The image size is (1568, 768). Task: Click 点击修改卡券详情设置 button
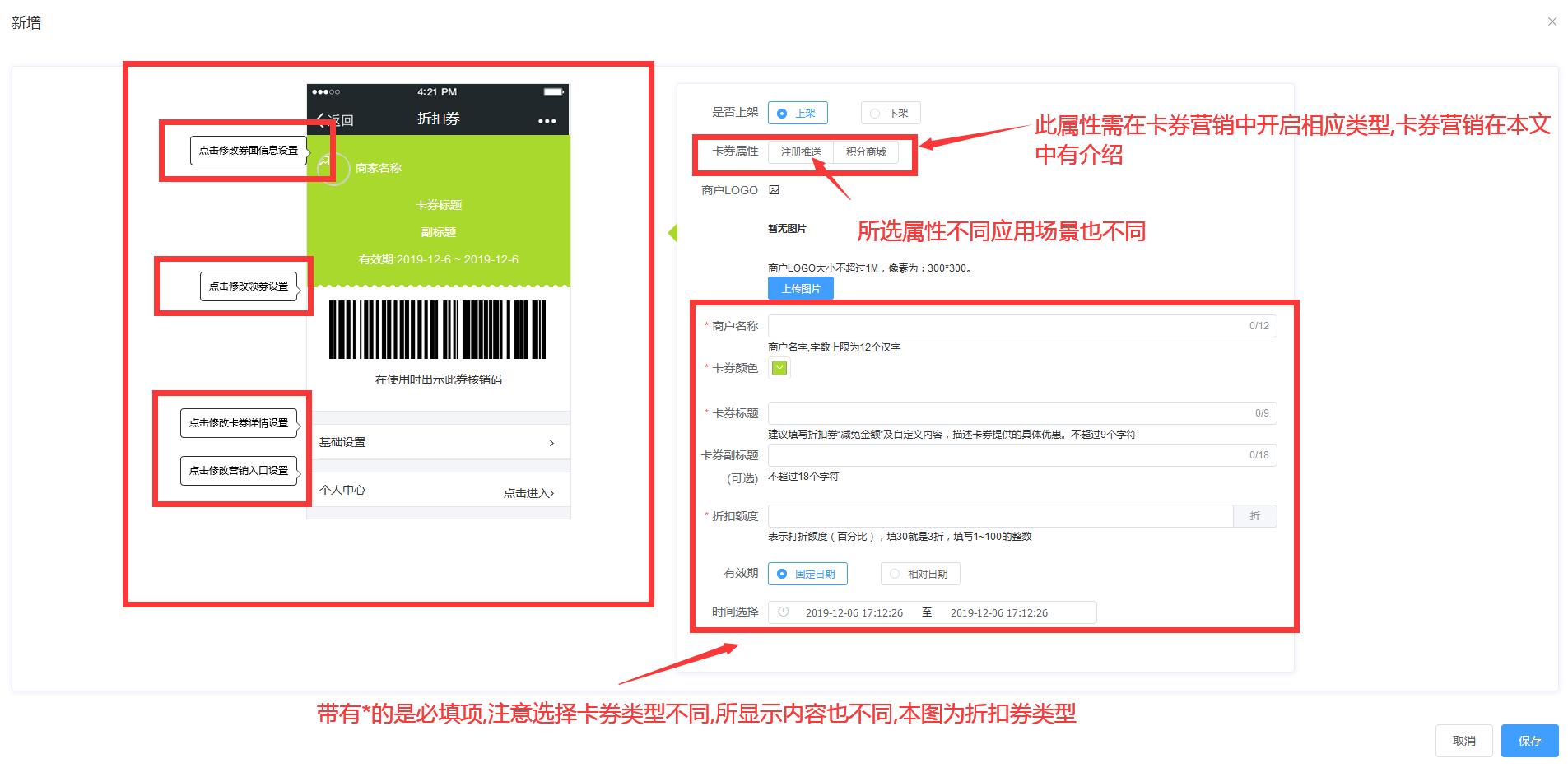[239, 423]
